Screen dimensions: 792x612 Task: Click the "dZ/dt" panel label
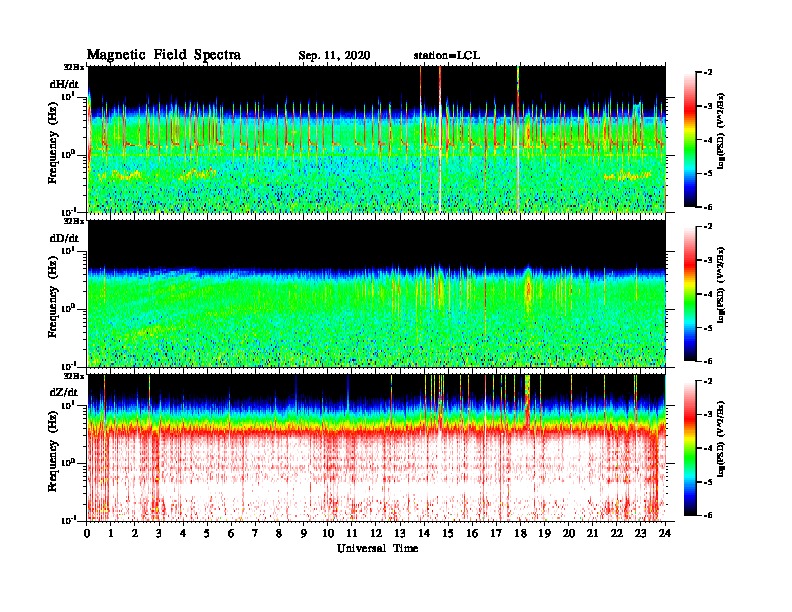[64, 392]
